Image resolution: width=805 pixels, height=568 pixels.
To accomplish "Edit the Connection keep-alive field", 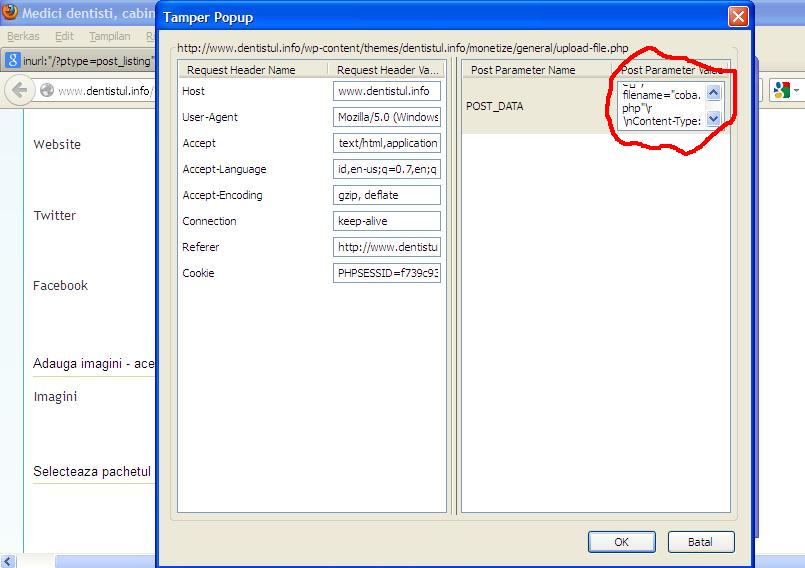I will pyautogui.click(x=387, y=221).
